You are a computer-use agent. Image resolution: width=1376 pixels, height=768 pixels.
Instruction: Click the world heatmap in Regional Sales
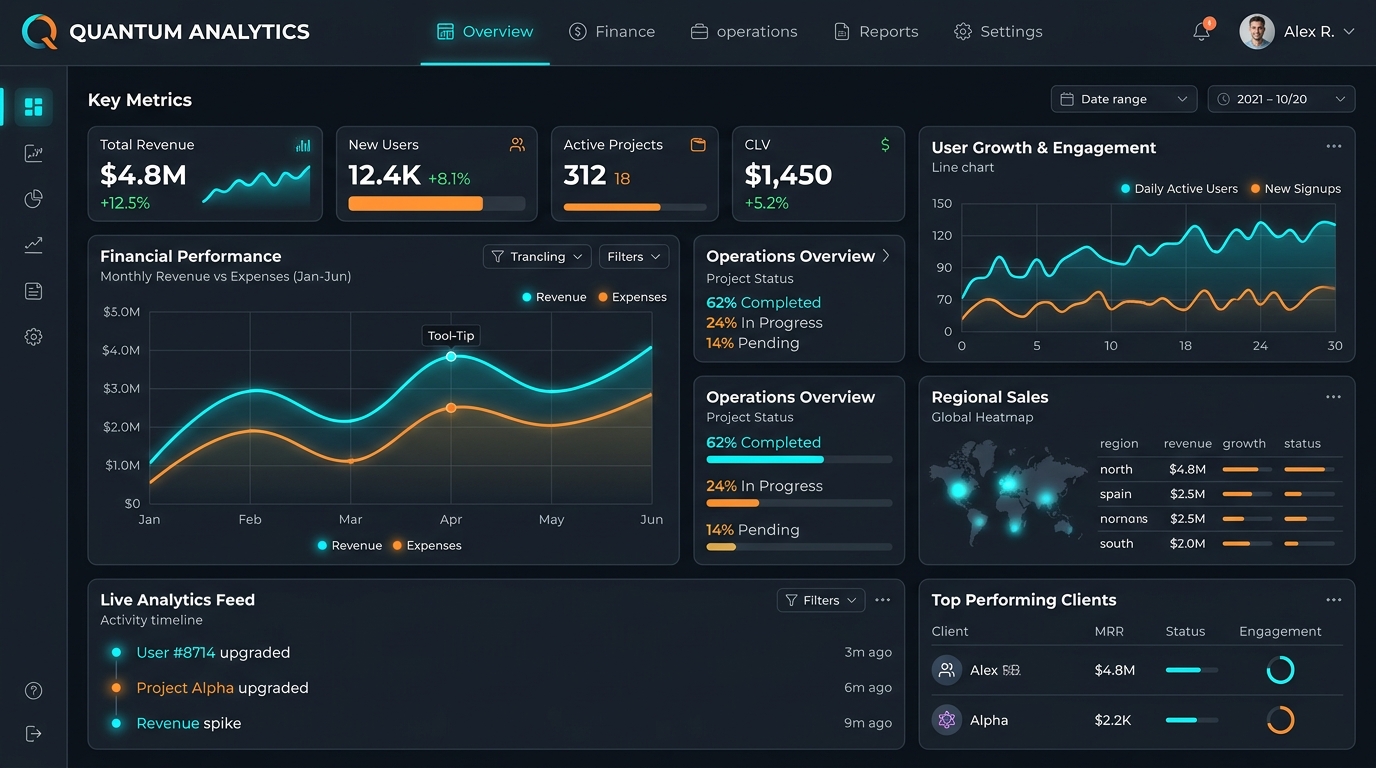(1008, 493)
